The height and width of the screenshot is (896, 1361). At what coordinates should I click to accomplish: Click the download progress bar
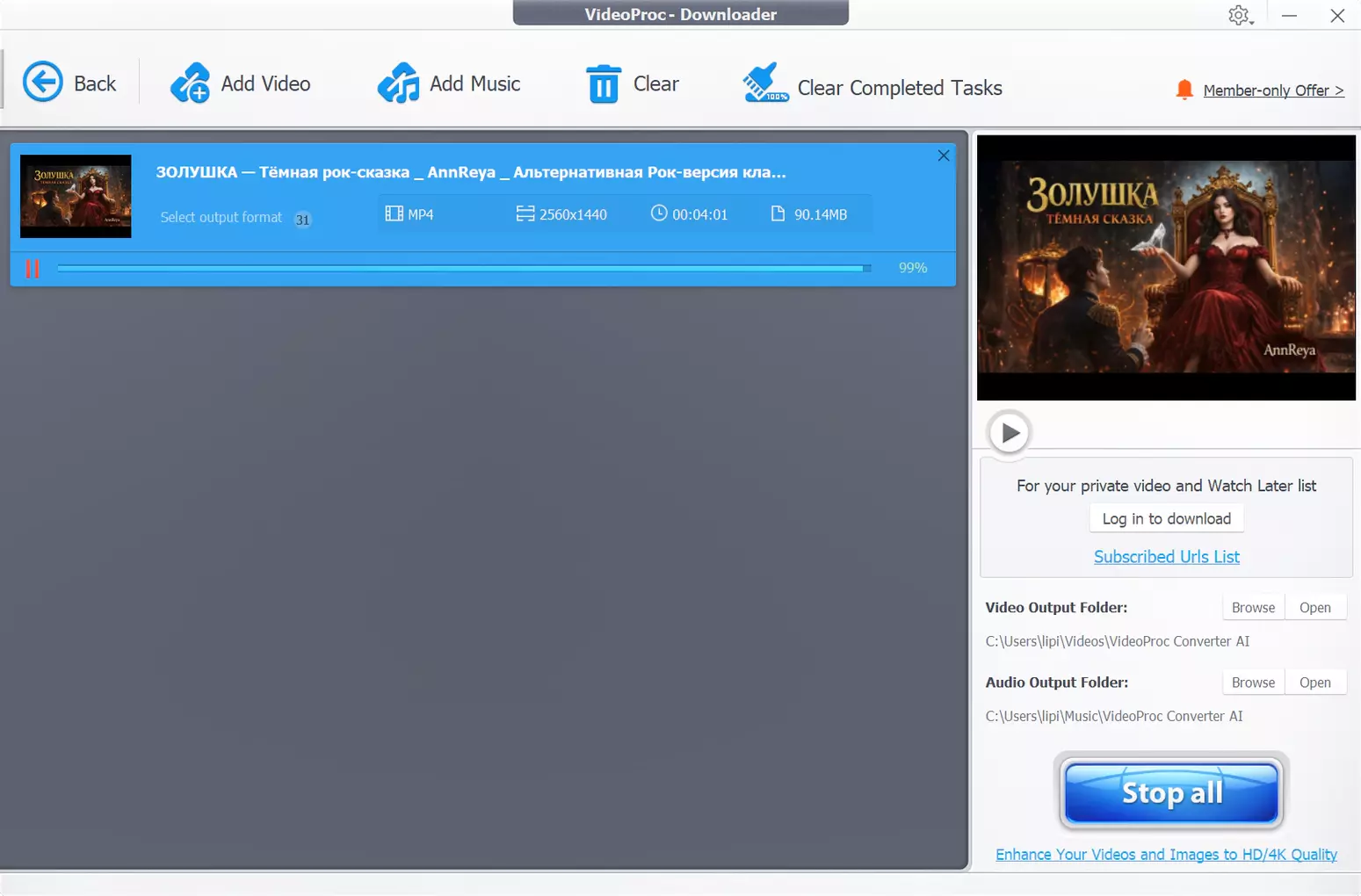click(x=463, y=269)
